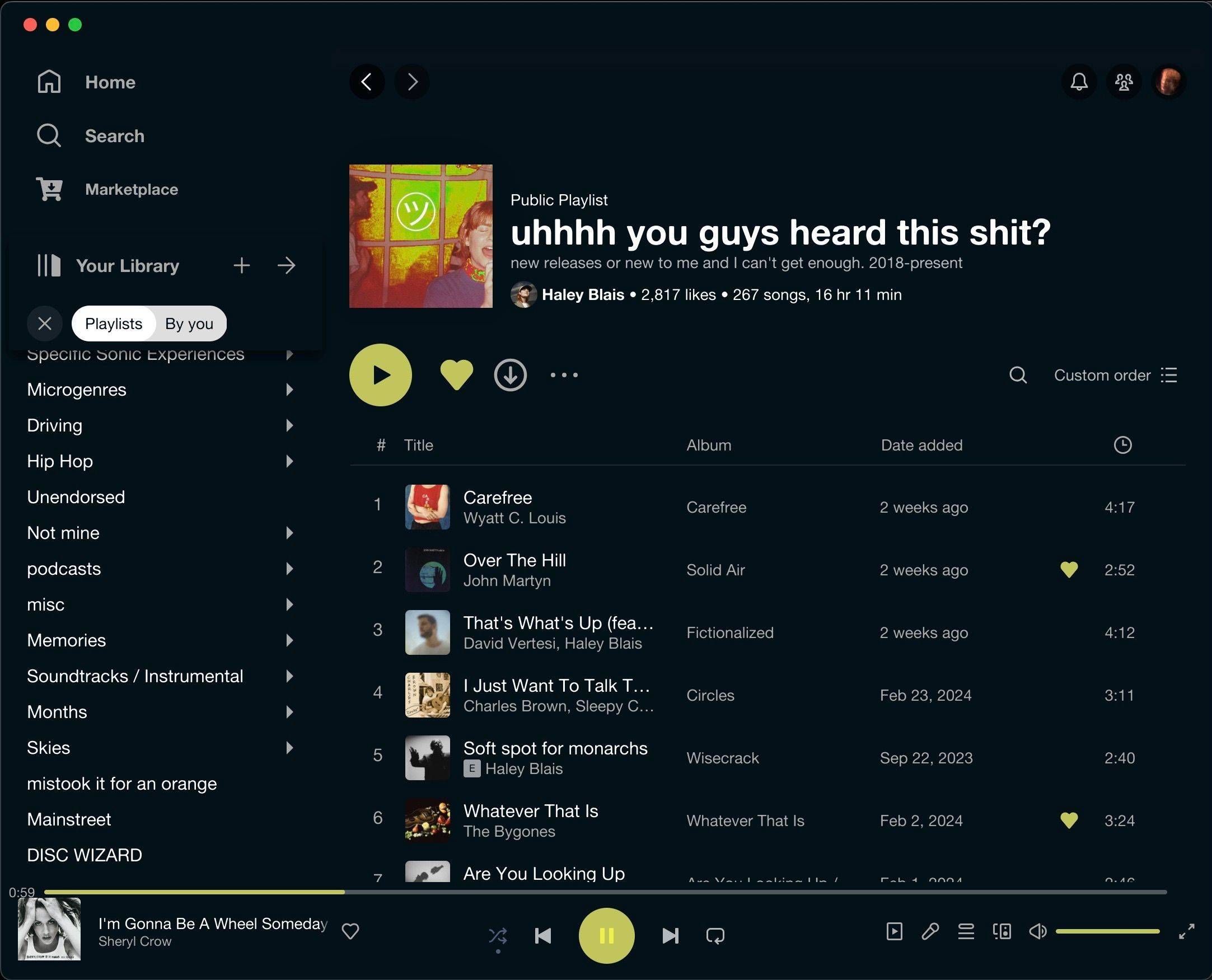Create a new playlist with the plus icon
This screenshot has height=980, width=1212.
click(x=242, y=265)
